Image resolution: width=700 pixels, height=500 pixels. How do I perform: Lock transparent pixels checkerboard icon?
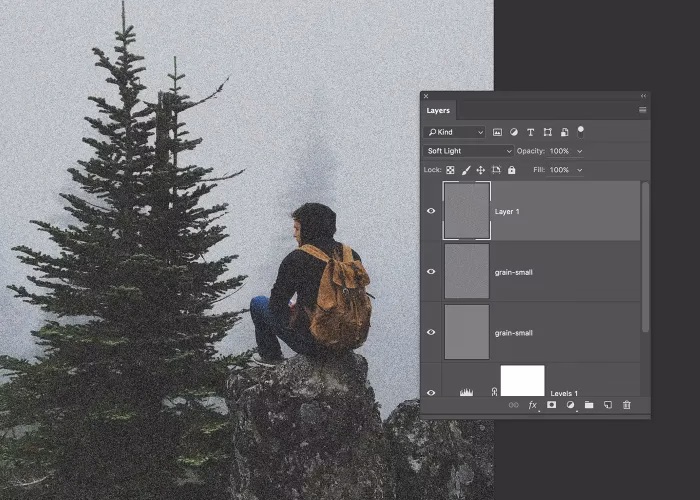point(450,170)
